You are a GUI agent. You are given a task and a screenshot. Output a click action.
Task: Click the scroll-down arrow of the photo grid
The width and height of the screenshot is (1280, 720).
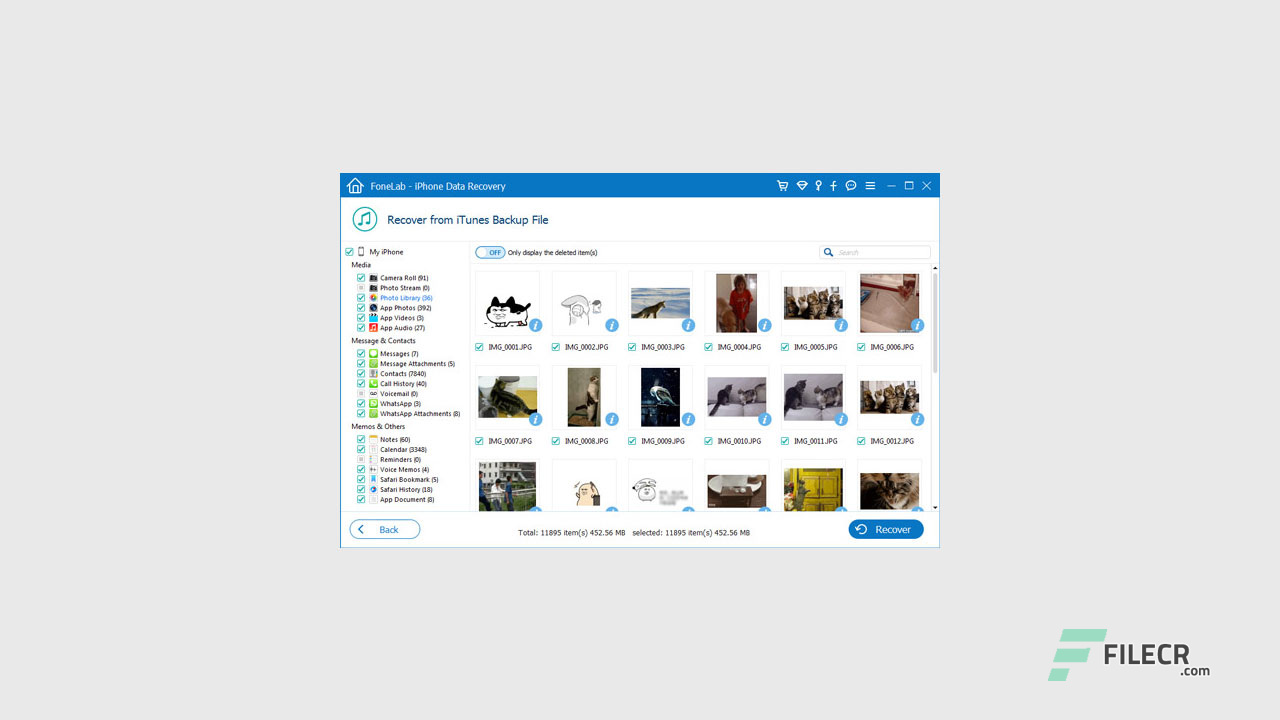pos(936,508)
